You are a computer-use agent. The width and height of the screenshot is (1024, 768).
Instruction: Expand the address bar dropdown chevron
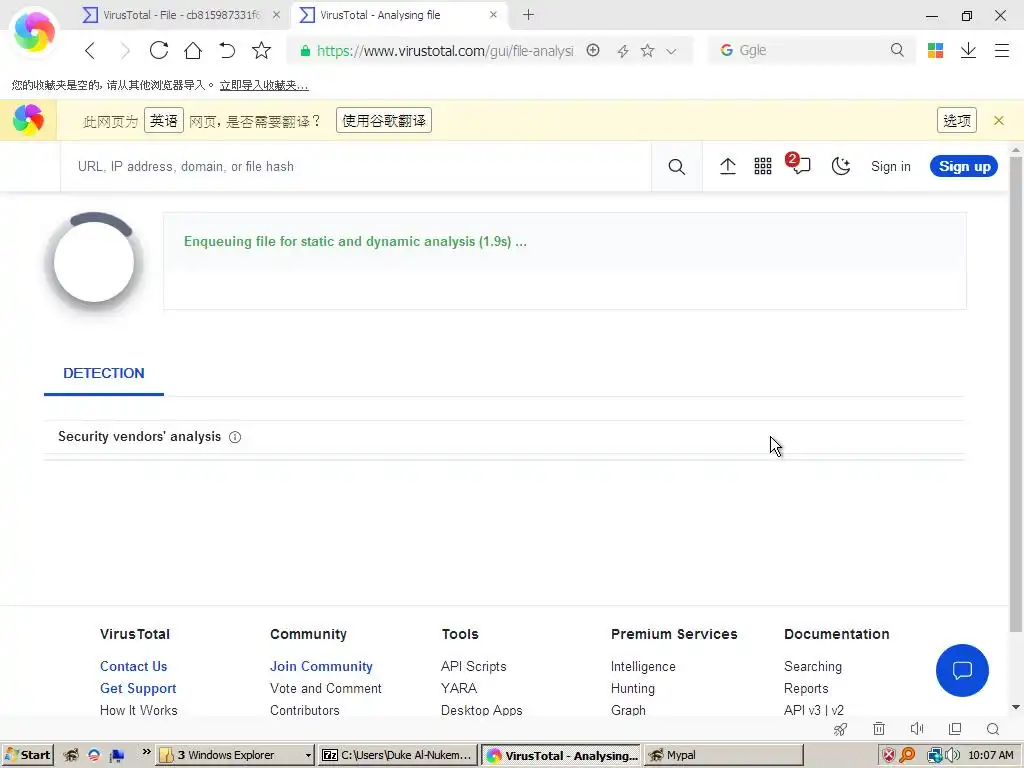(x=671, y=51)
